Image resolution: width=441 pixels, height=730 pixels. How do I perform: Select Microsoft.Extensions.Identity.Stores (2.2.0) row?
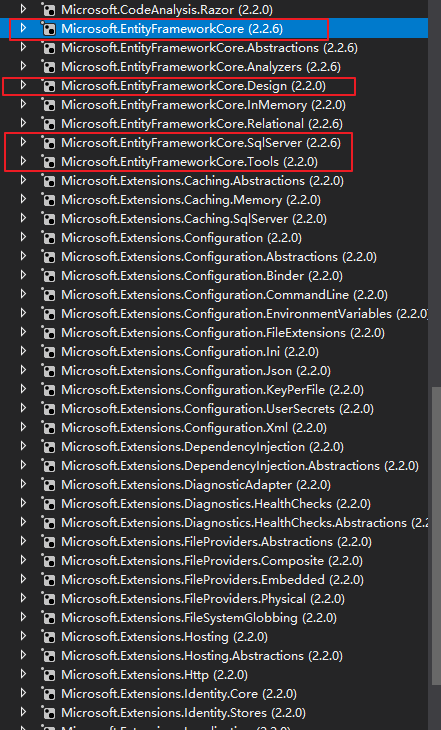[214, 712]
